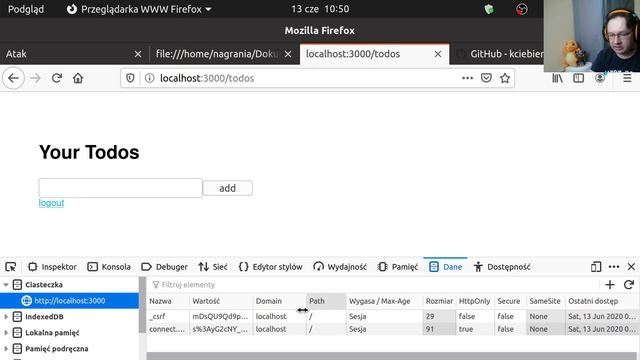640x360 pixels.
Task: Reload the localhost todos page
Action: 57,78
